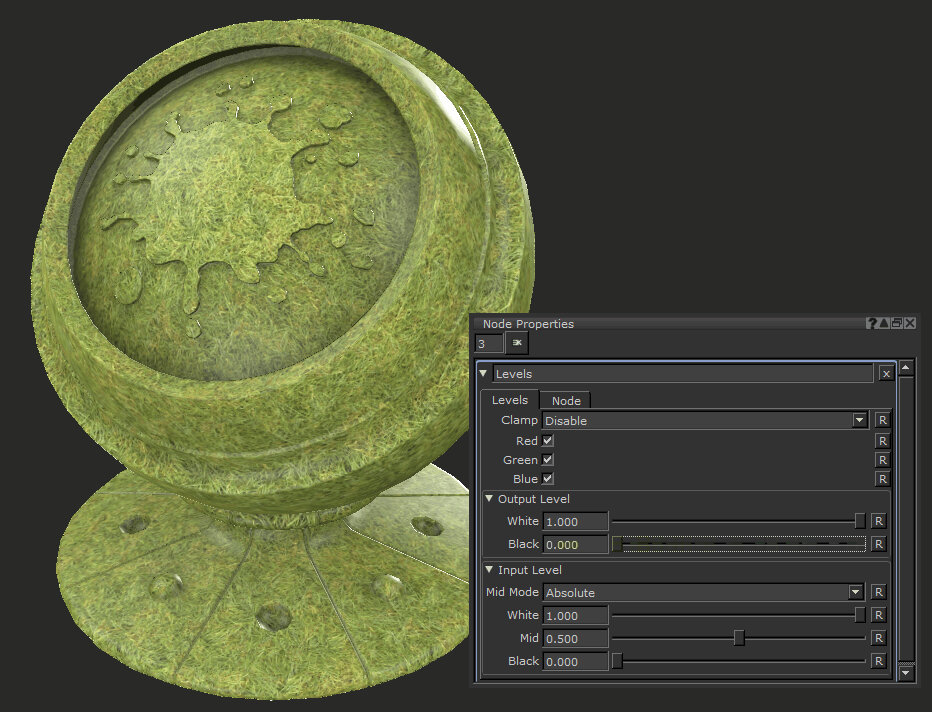
Task: Disable the Blue channel checkbox
Action: pyautogui.click(x=548, y=479)
